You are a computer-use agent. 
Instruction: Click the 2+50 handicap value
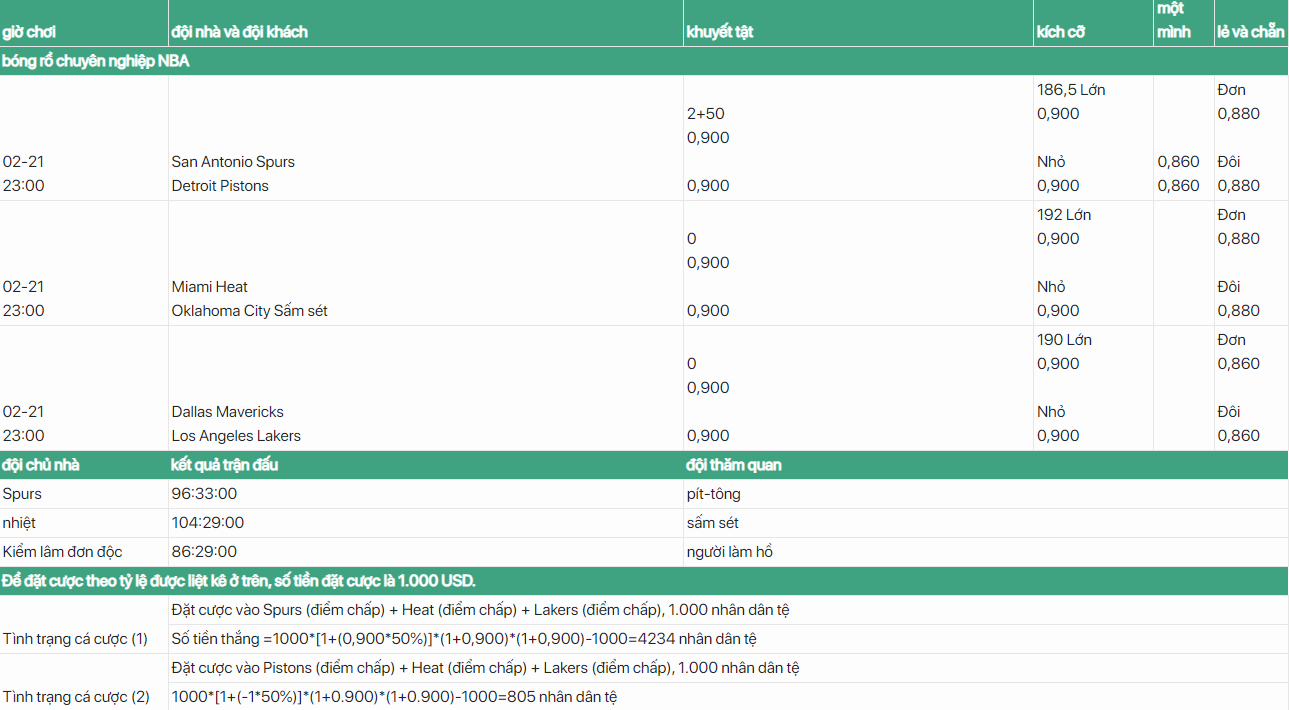(x=706, y=114)
